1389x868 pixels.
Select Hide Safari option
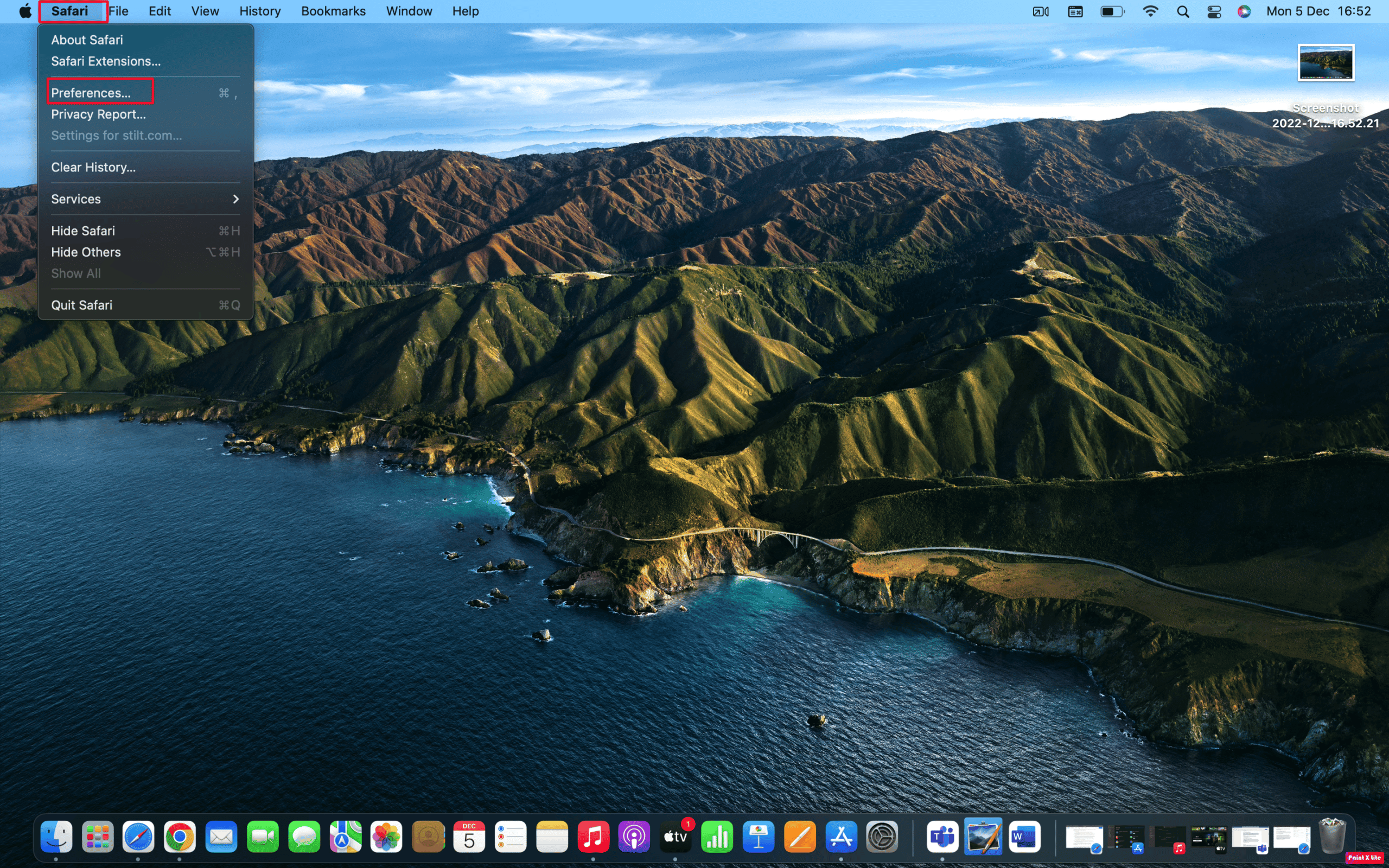82,230
